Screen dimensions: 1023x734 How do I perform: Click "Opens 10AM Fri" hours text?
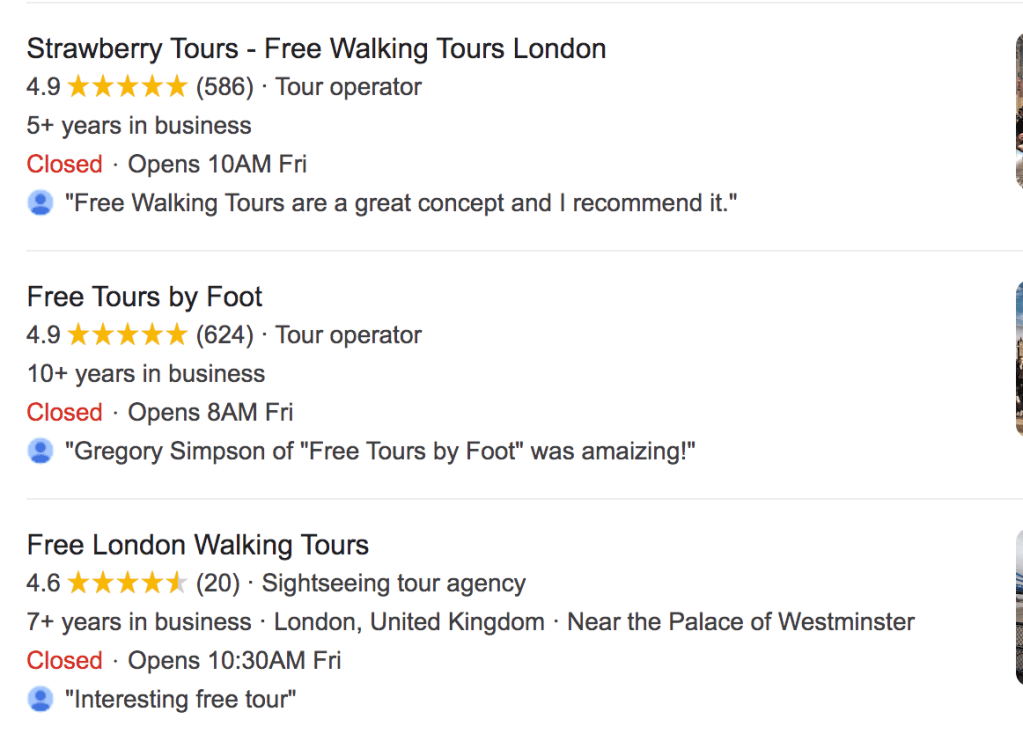pyautogui.click(x=217, y=164)
